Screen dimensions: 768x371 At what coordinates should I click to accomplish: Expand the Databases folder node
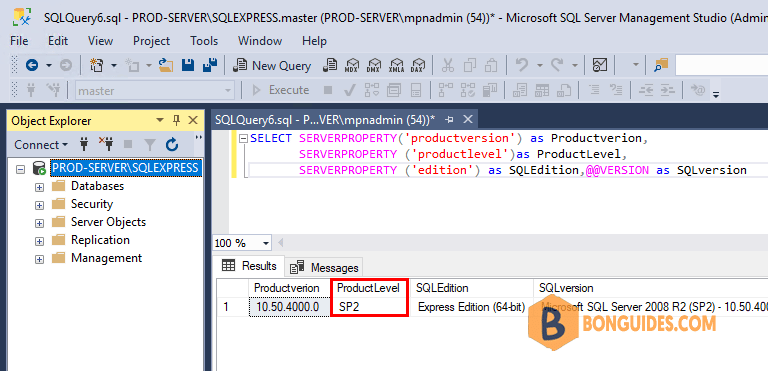click(x=39, y=187)
